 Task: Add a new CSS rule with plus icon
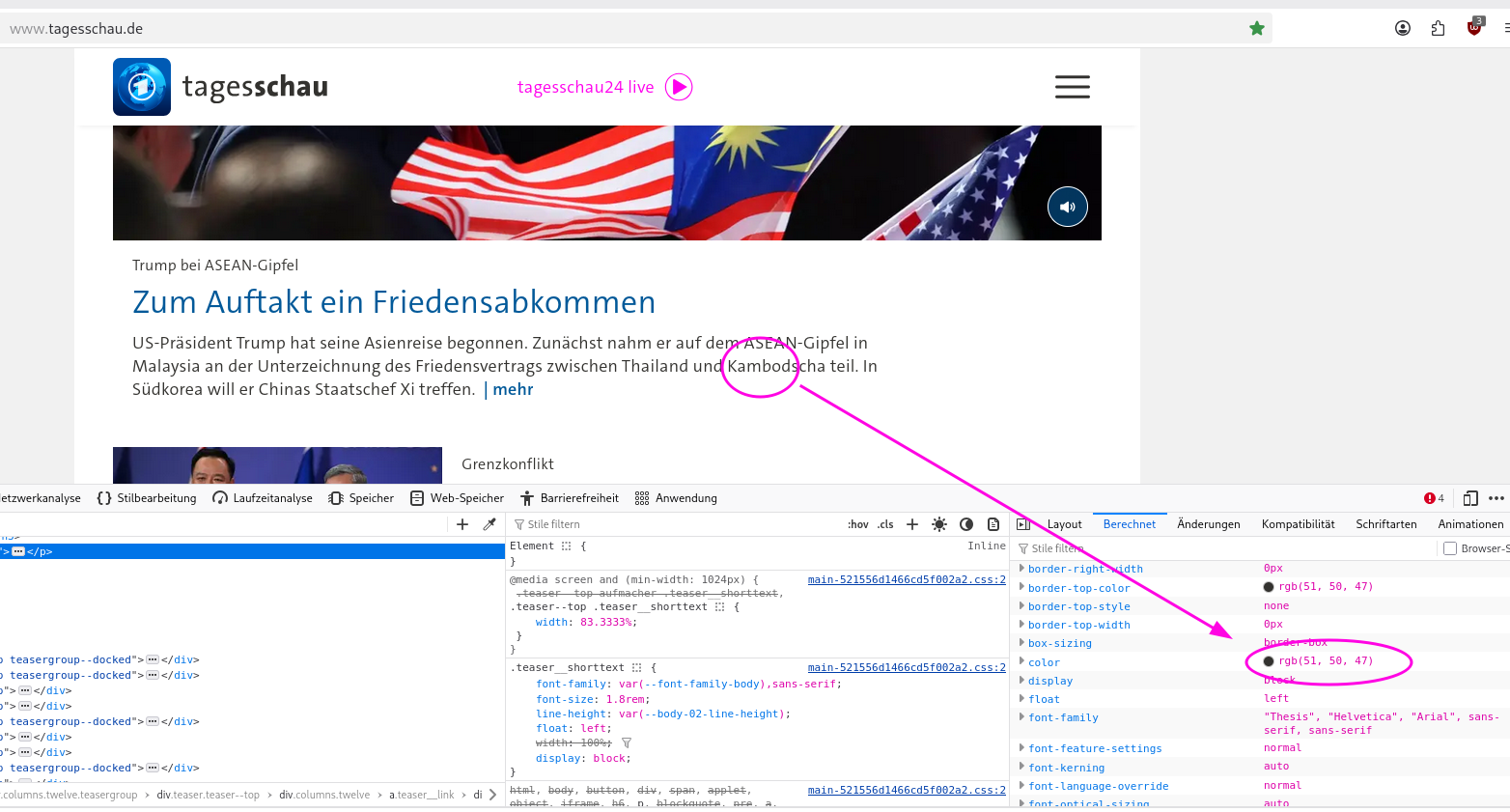pos(912,524)
